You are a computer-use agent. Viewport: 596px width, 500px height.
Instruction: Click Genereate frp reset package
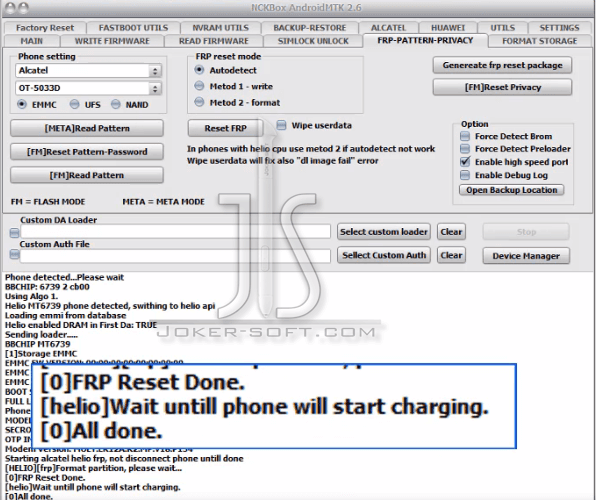coord(502,65)
